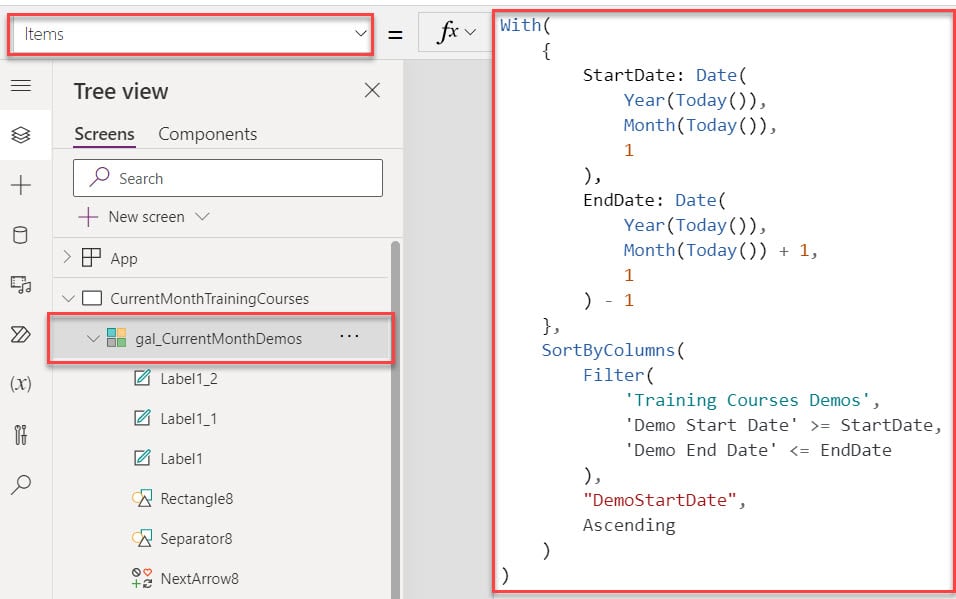
Task: Click 'Demo Start Date' in the formula
Action: [711, 425]
